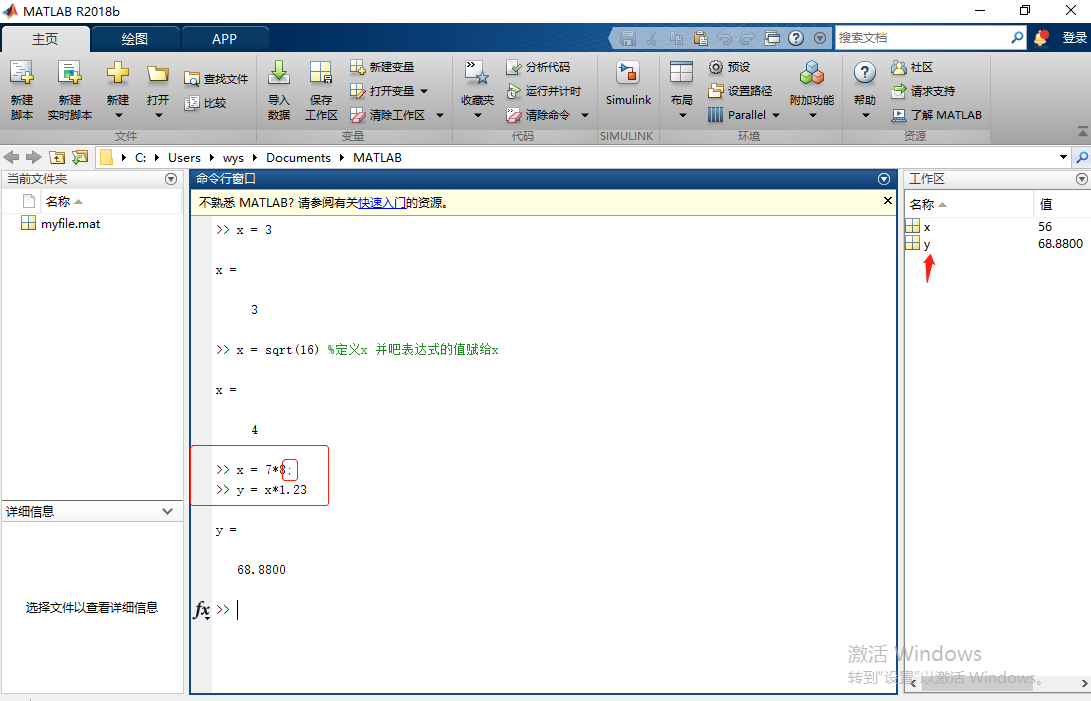This screenshot has width=1091, height=701.
Task: Expand the 打开变量 dropdown arrow
Action: pyautogui.click(x=424, y=91)
